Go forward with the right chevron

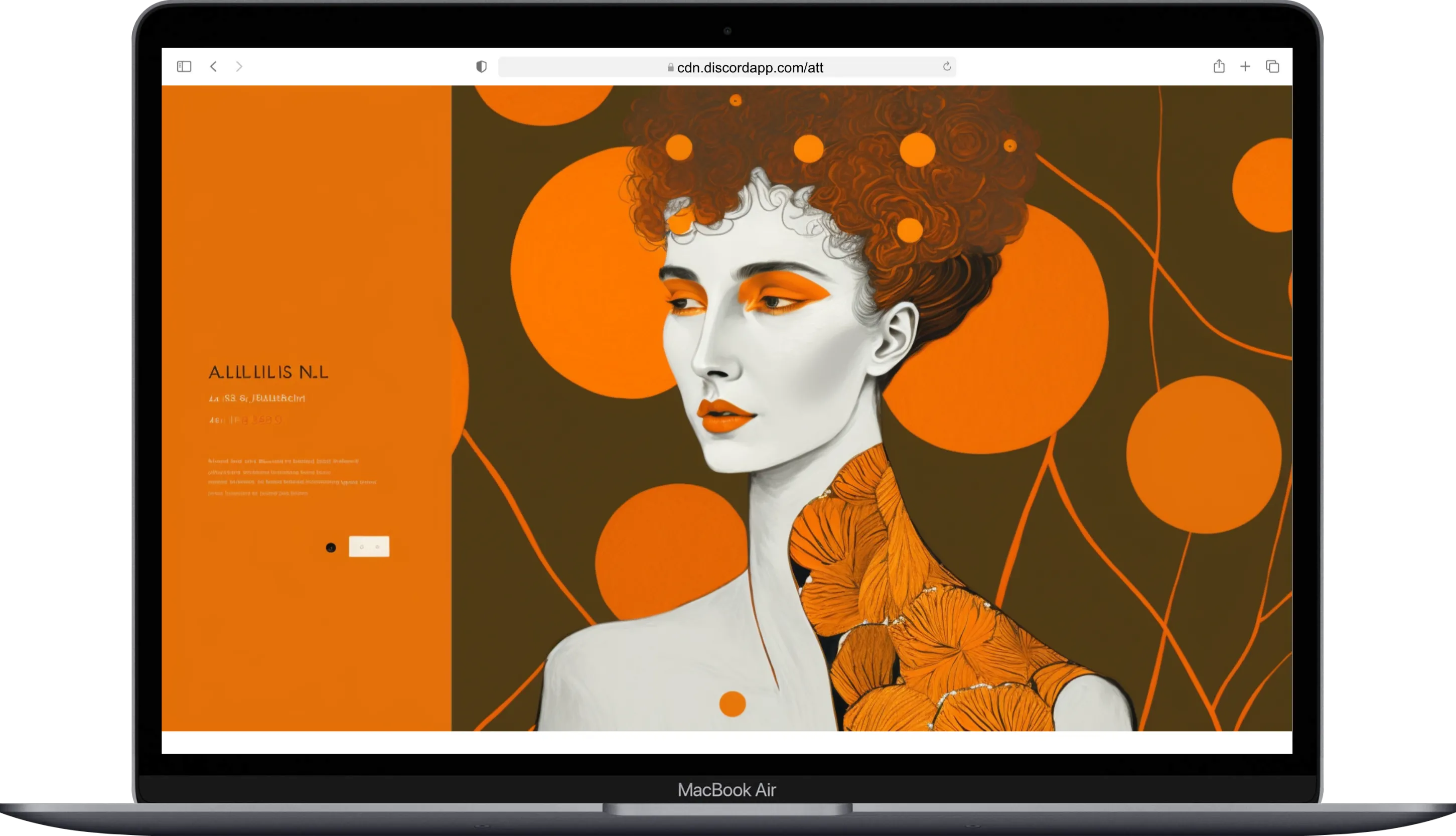coord(239,67)
